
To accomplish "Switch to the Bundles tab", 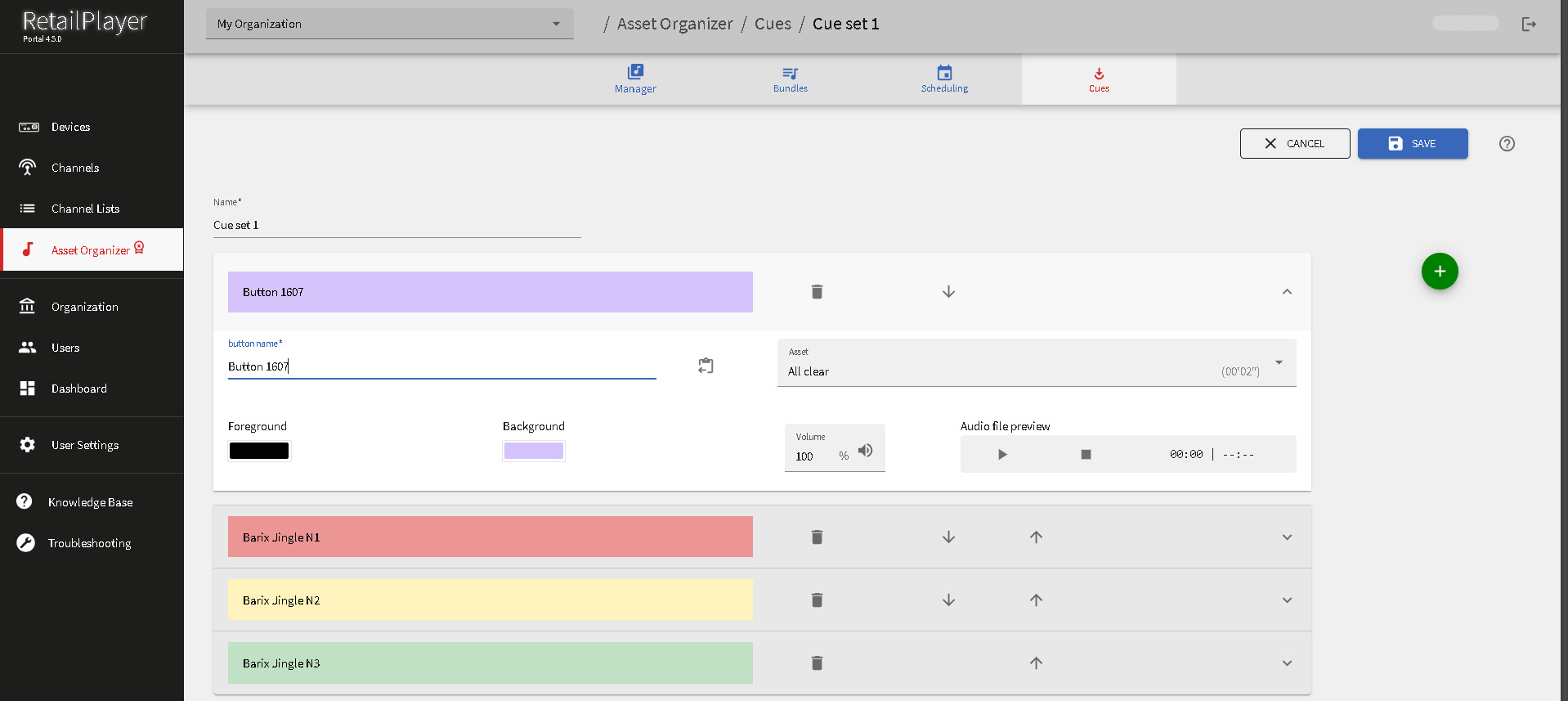I will 790,79.
